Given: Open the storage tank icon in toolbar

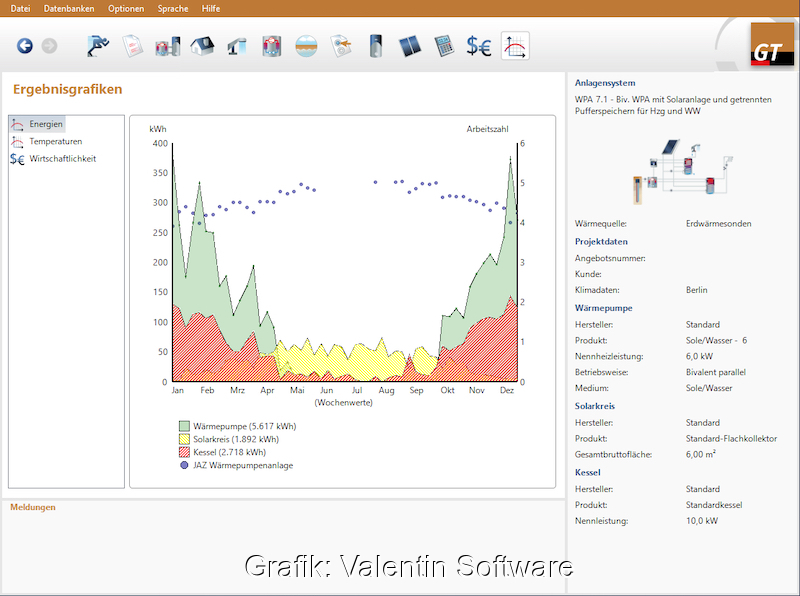Looking at the screenshot, I should 376,45.
